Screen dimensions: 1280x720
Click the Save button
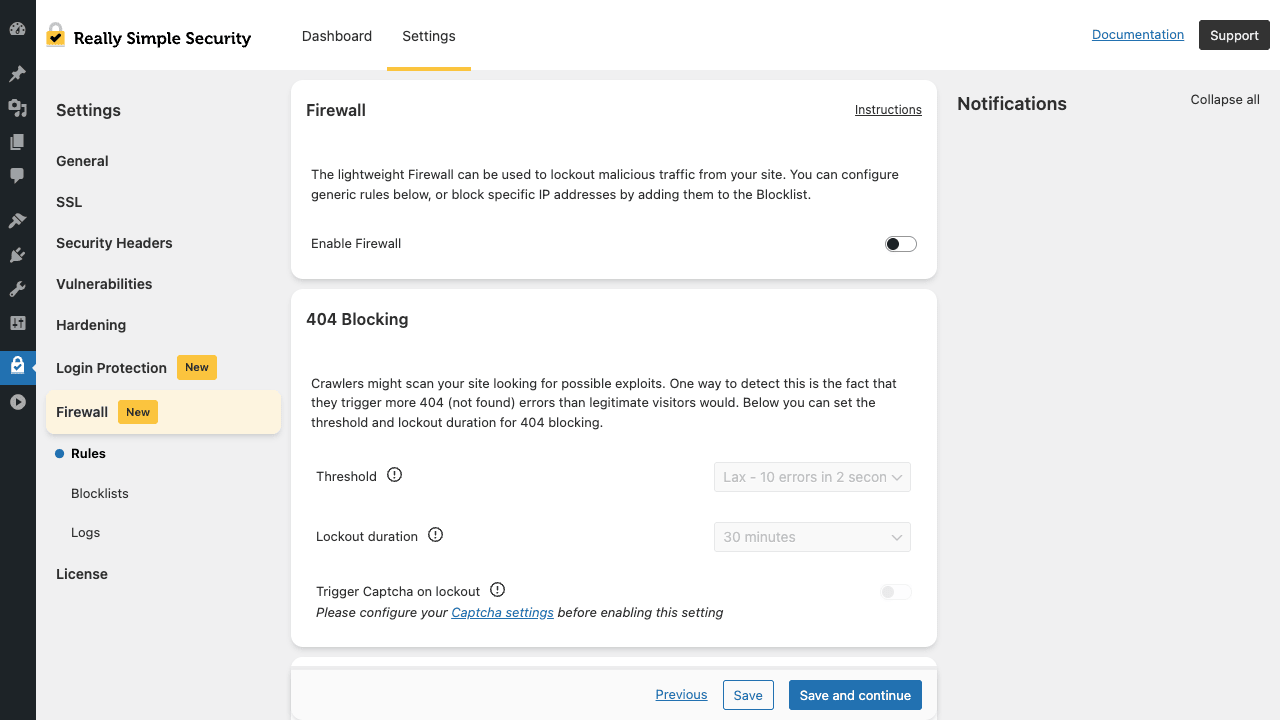[x=748, y=695]
